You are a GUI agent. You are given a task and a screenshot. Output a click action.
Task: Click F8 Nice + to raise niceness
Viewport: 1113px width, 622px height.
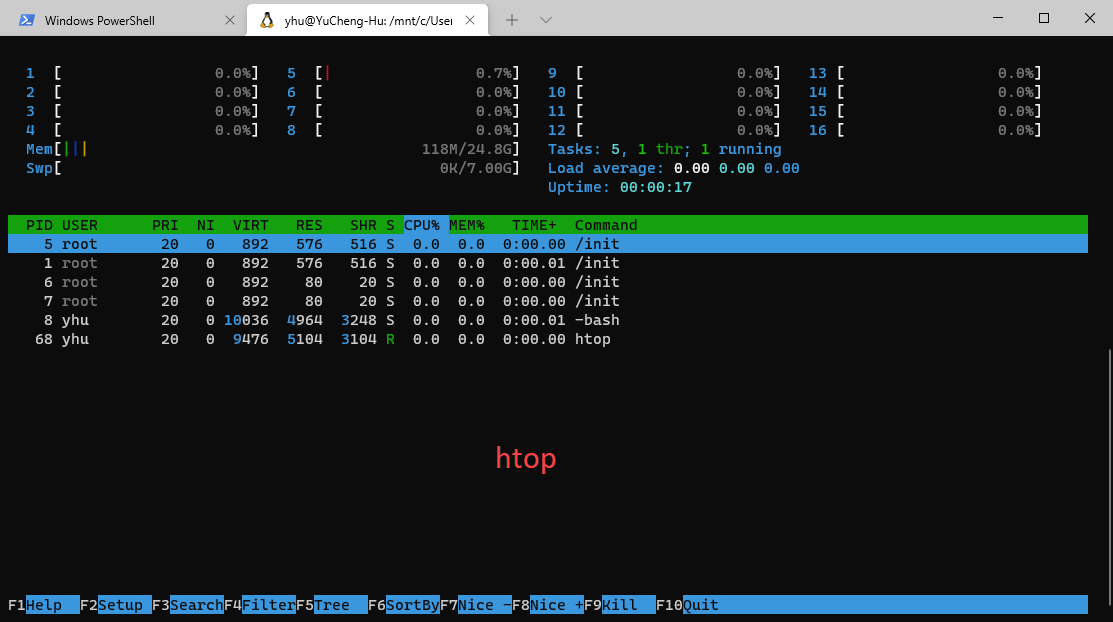[x=548, y=605]
